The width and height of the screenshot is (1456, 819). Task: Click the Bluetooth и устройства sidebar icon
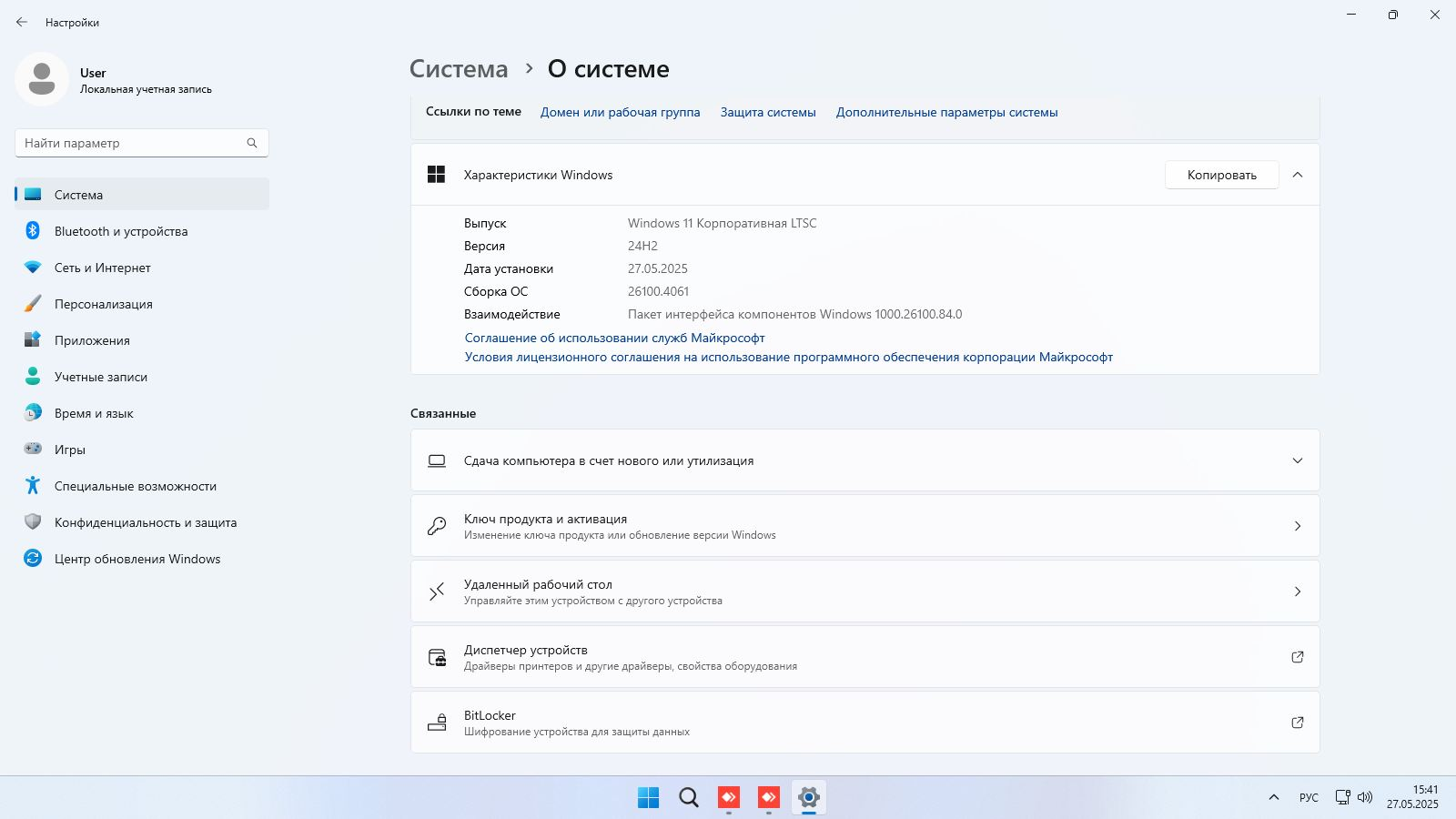pyautogui.click(x=33, y=231)
